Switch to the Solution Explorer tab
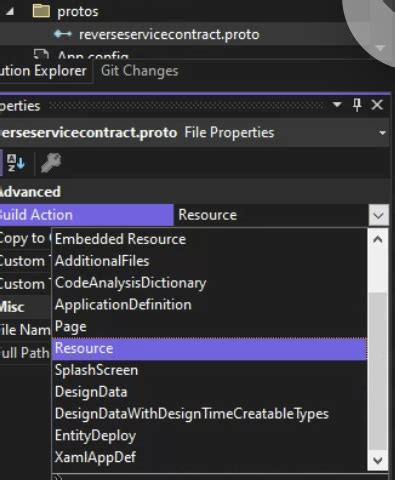 [x=43, y=71]
